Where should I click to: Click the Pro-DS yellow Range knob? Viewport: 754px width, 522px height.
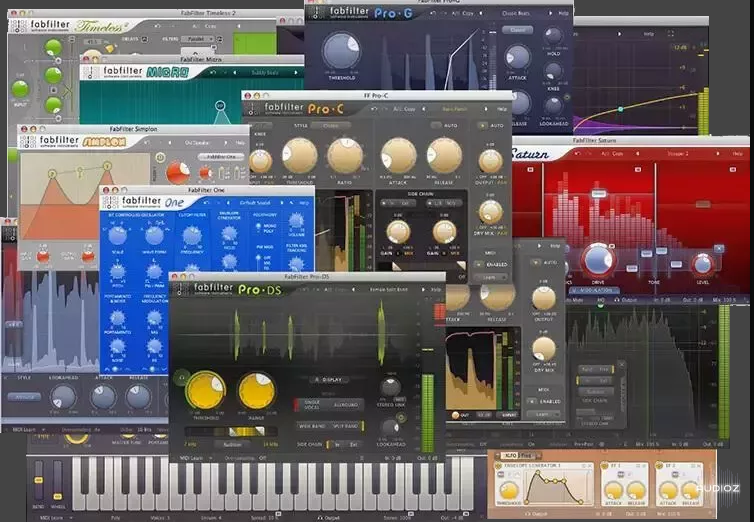(x=257, y=390)
